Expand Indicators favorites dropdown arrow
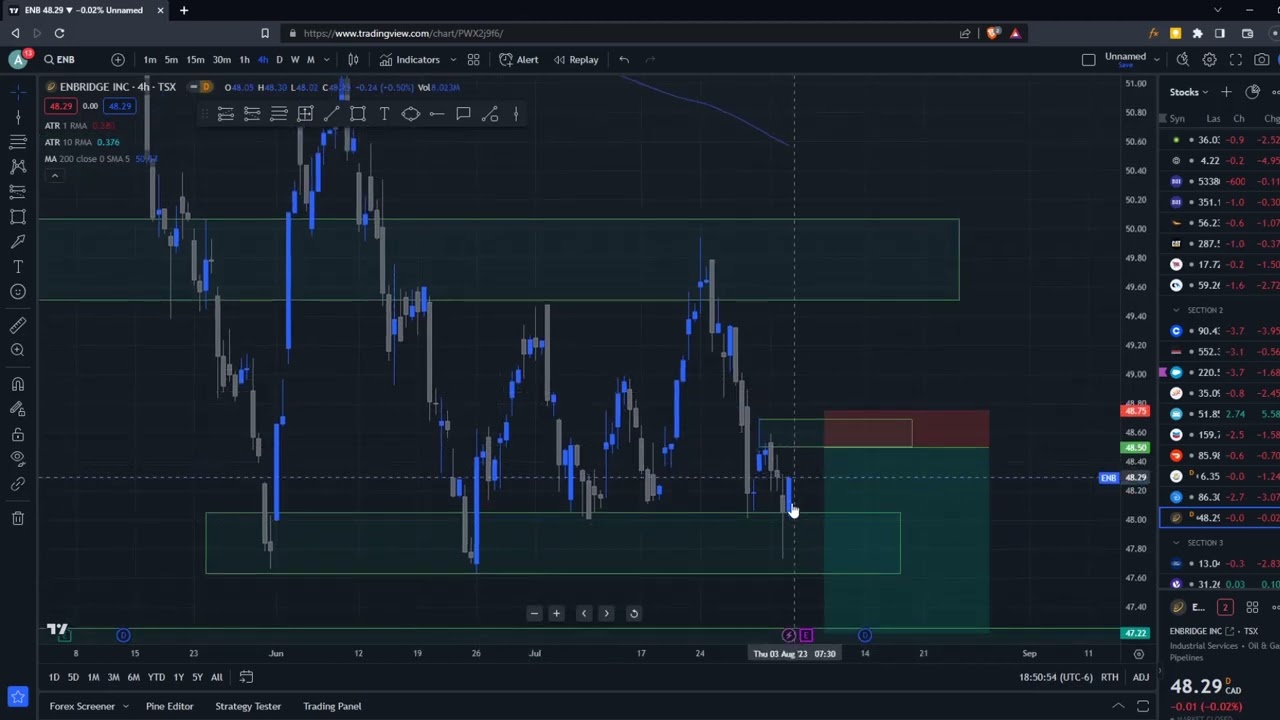 (x=453, y=59)
